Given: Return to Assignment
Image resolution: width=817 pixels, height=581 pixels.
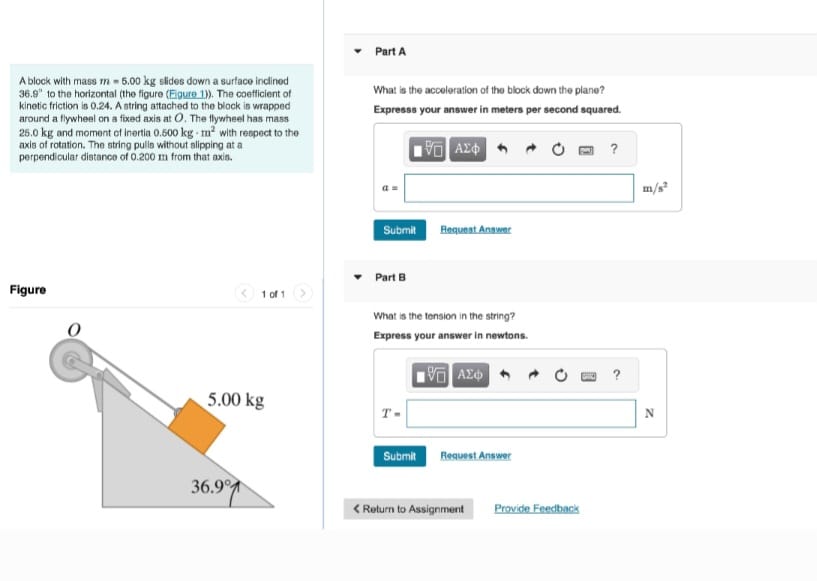Looking at the screenshot, I should click(409, 509).
